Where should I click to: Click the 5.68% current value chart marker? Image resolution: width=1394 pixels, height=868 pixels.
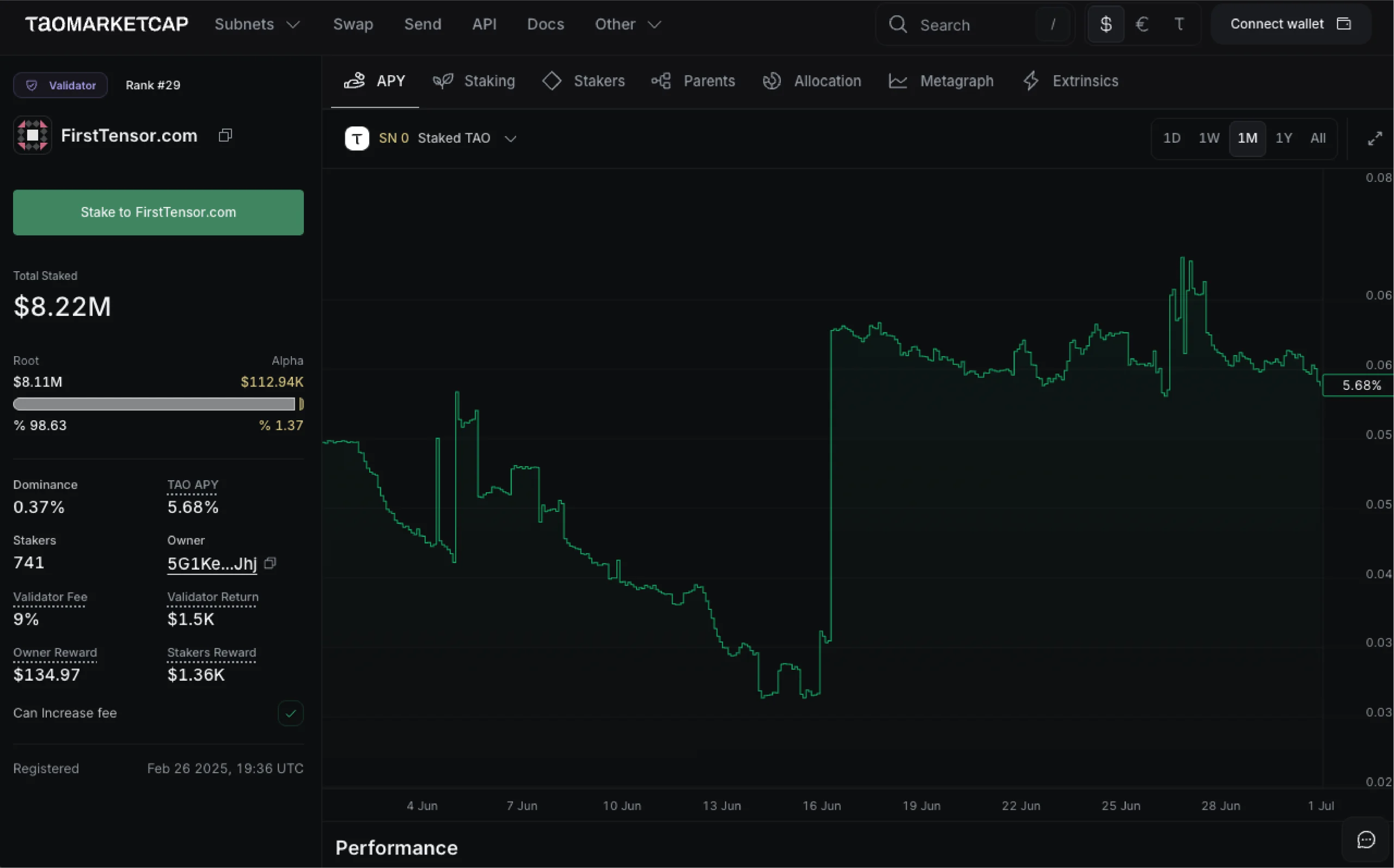tap(1358, 385)
